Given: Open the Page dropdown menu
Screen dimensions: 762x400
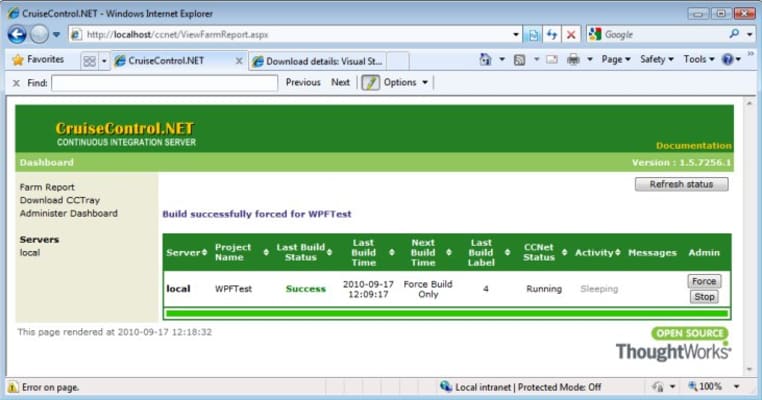Looking at the screenshot, I should point(615,60).
